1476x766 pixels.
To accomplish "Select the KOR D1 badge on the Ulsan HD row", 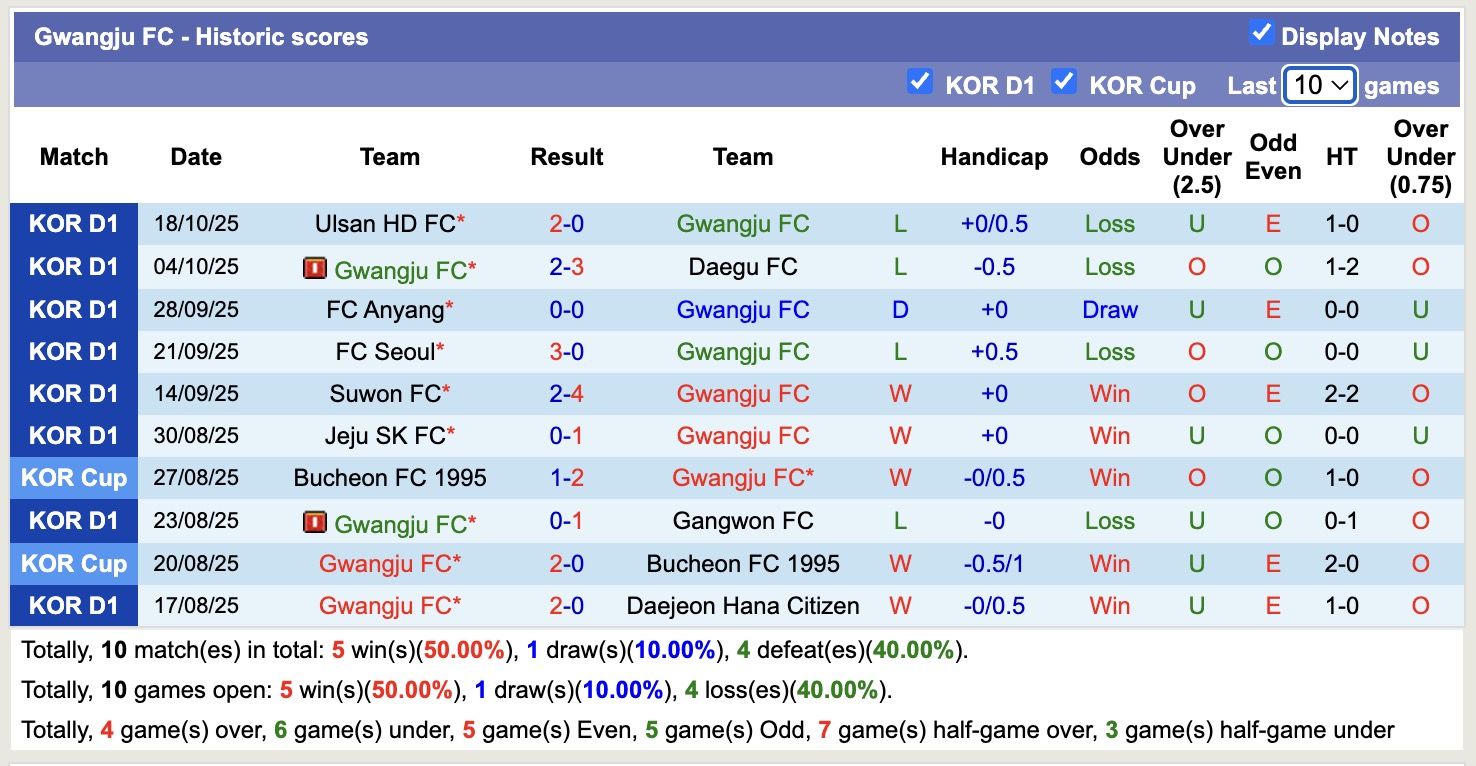I will [74, 224].
